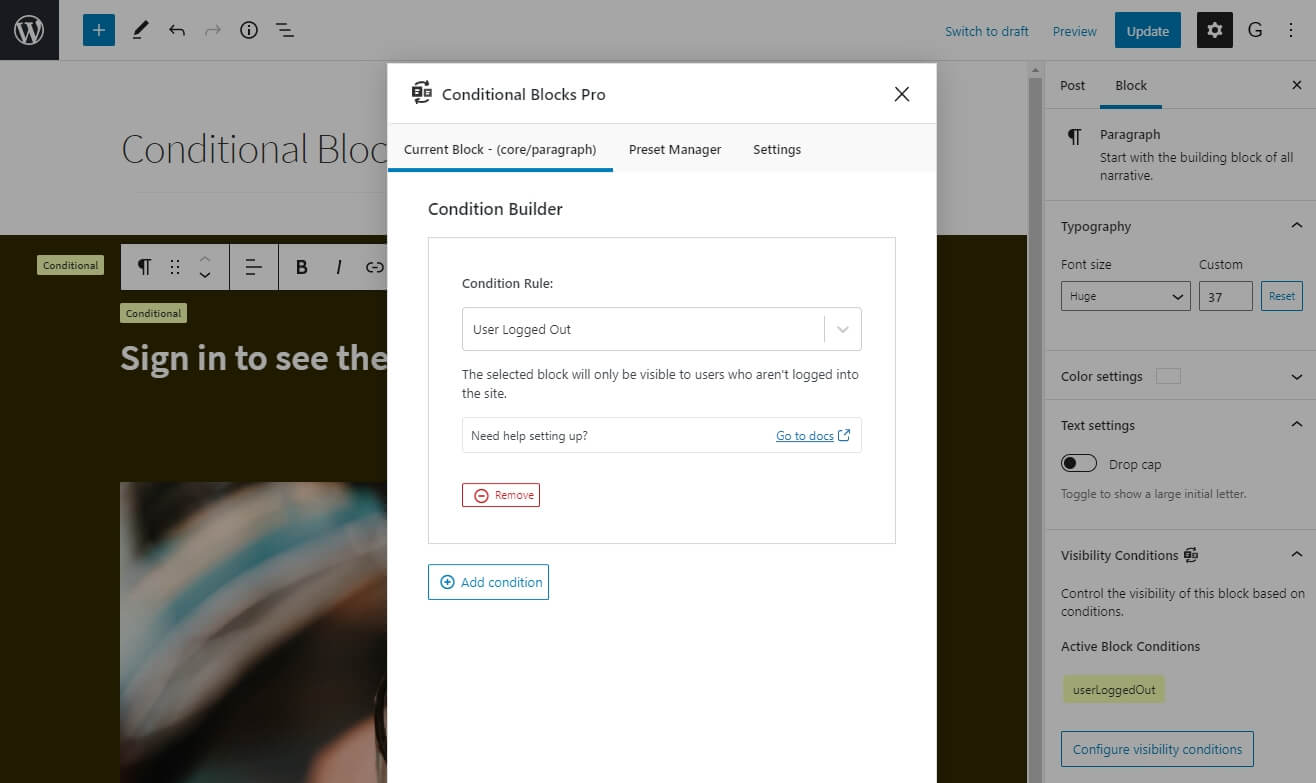Click the image block in the editor
The width and height of the screenshot is (1316, 783).
253,632
